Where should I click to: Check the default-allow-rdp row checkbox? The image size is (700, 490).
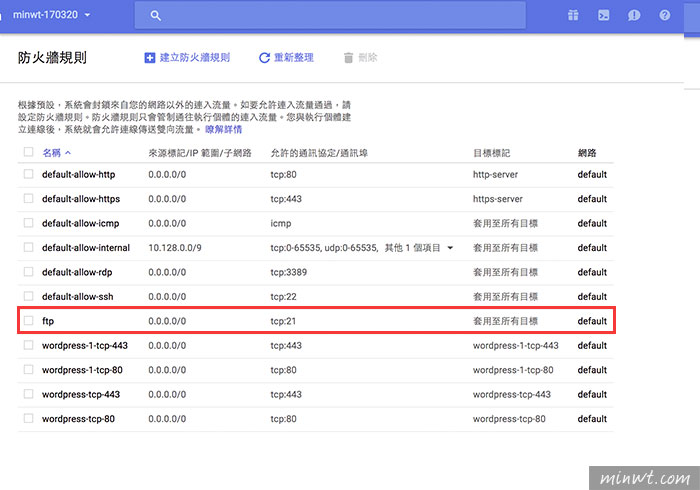(x=28, y=272)
